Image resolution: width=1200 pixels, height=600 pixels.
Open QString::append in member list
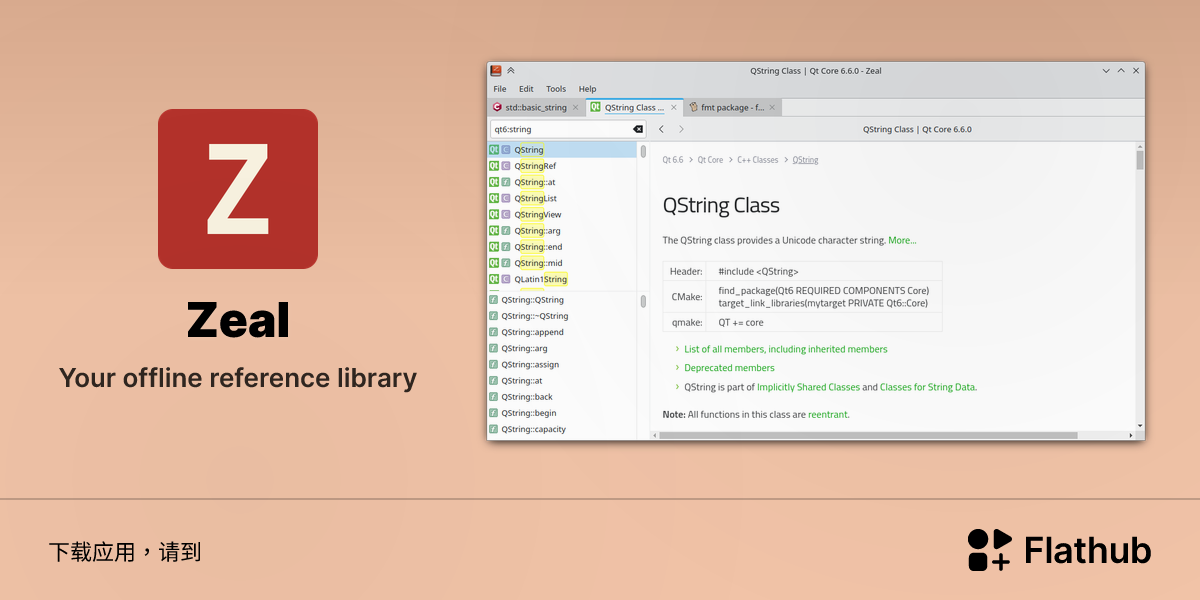pos(532,332)
